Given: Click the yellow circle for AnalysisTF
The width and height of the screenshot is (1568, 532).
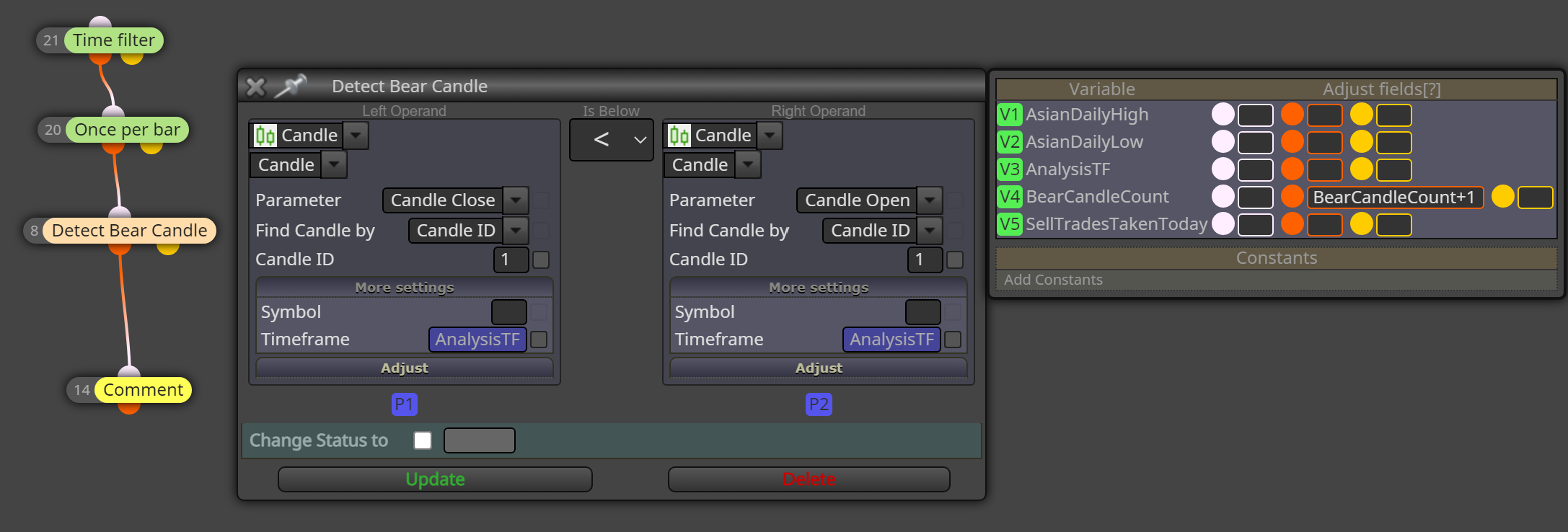Looking at the screenshot, I should coord(1362,169).
